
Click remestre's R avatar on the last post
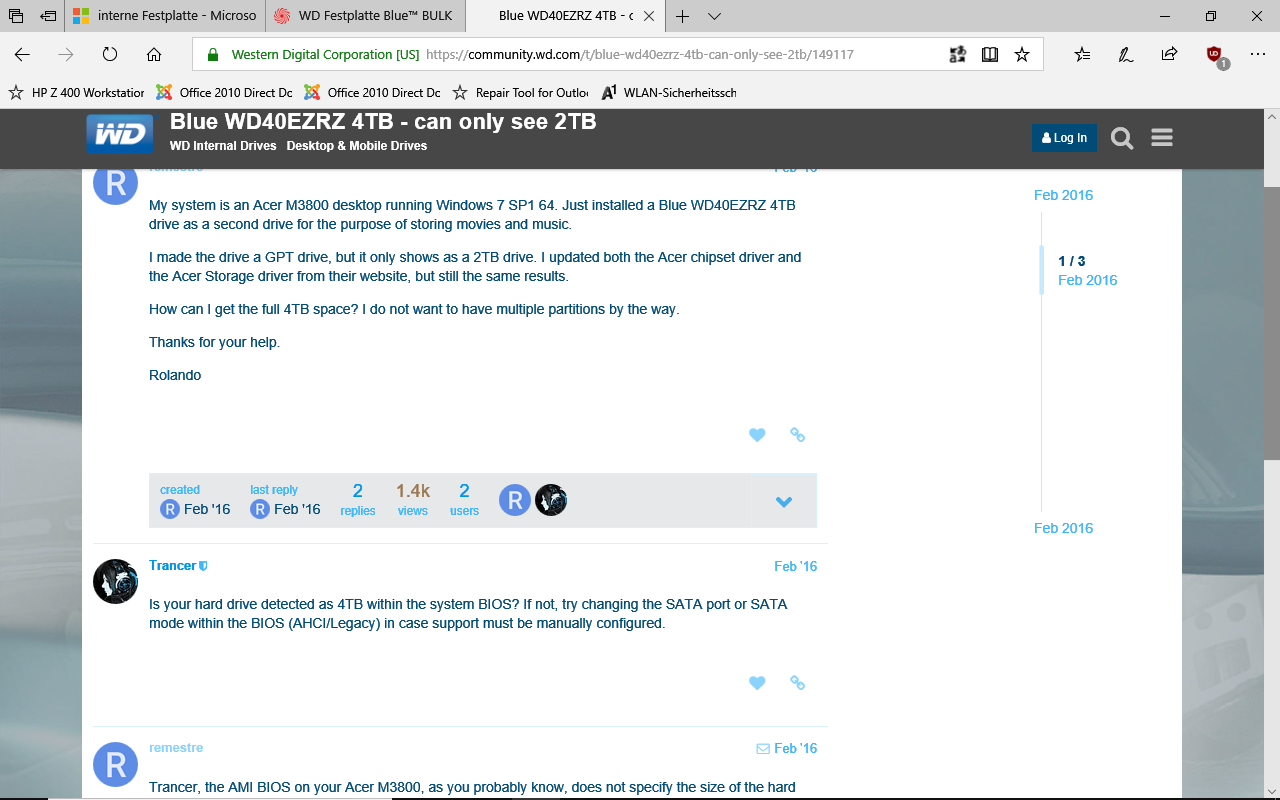[115, 764]
